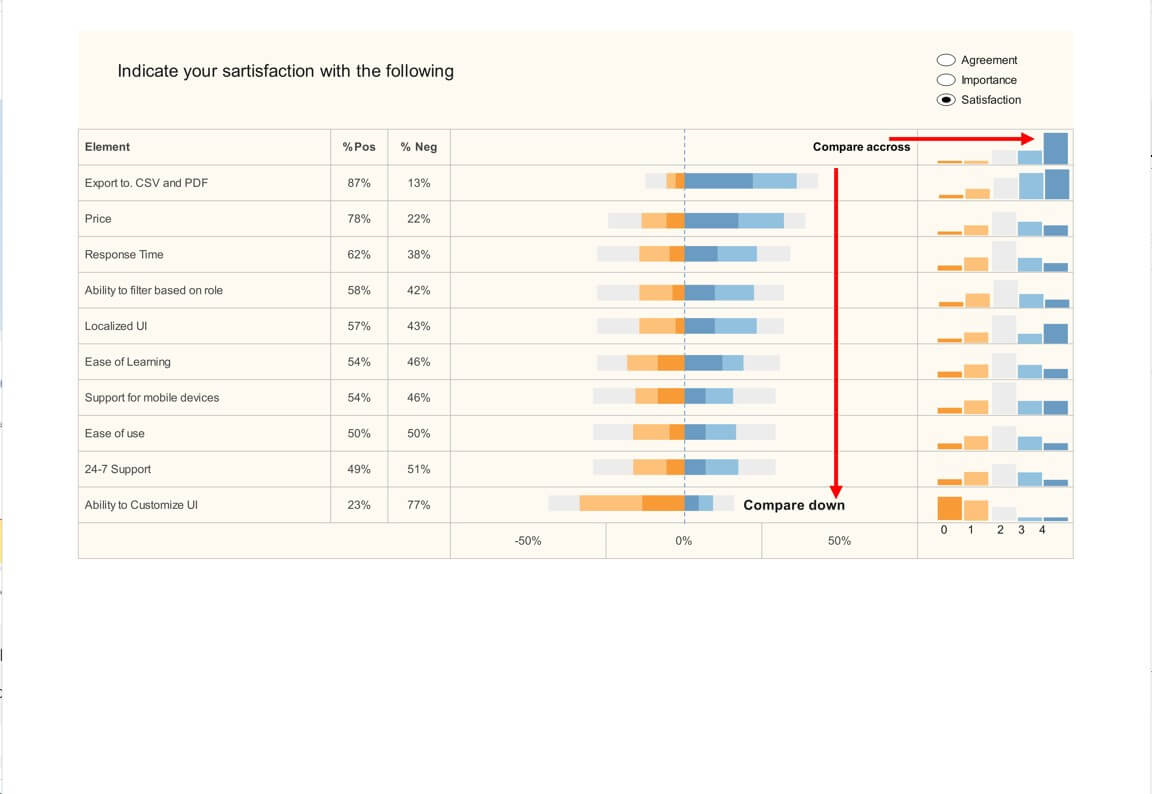Select the Export to. CSV and PDF row label
This screenshot has height=794, width=1152.
pyautogui.click(x=146, y=183)
